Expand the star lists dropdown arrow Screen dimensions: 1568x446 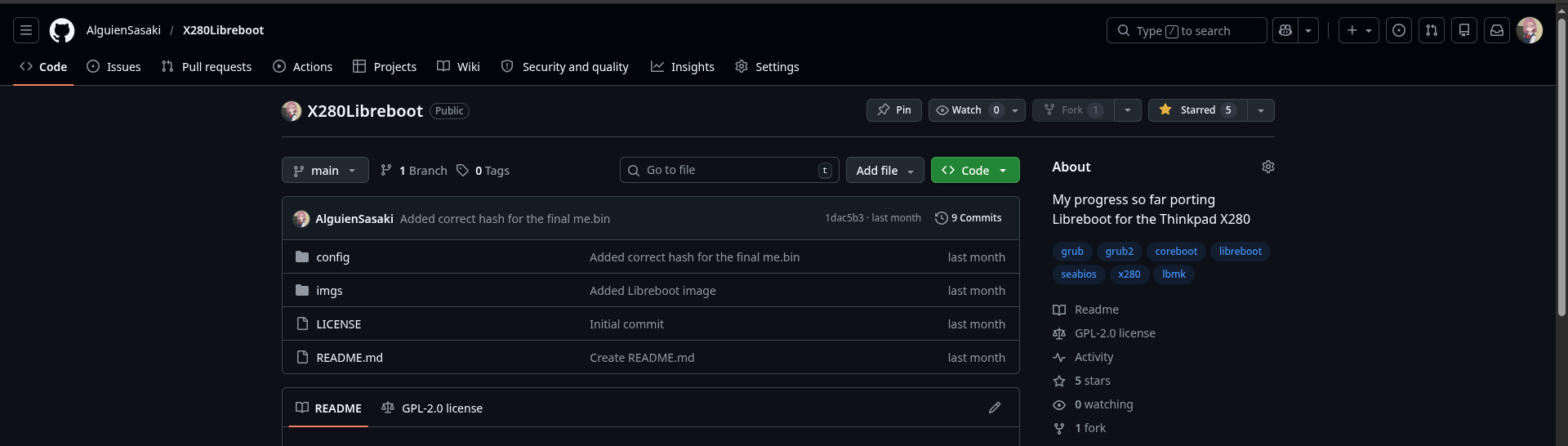click(x=1261, y=110)
